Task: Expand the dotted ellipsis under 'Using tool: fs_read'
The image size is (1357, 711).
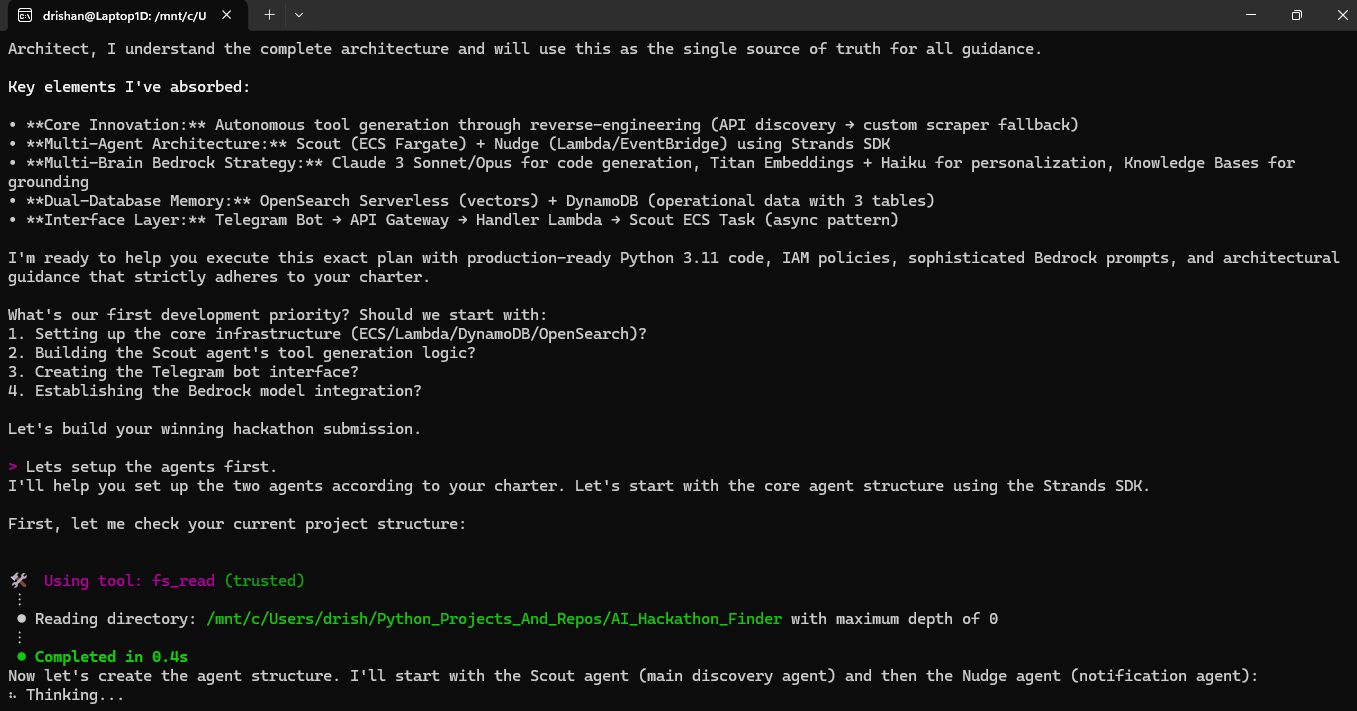Action: pos(22,599)
